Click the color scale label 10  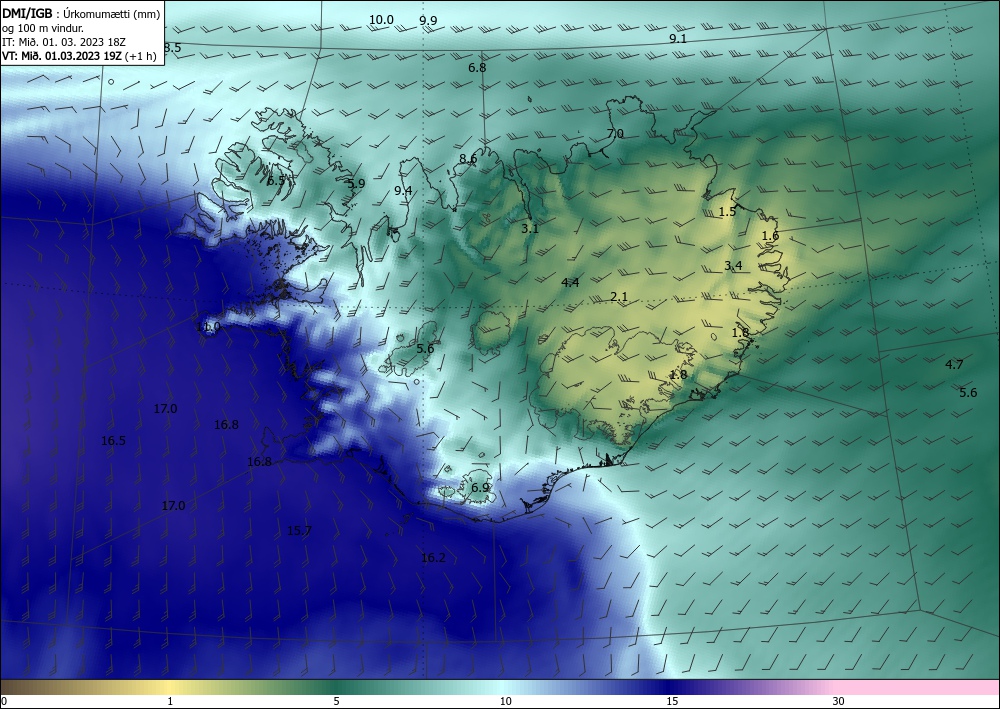click(x=505, y=701)
